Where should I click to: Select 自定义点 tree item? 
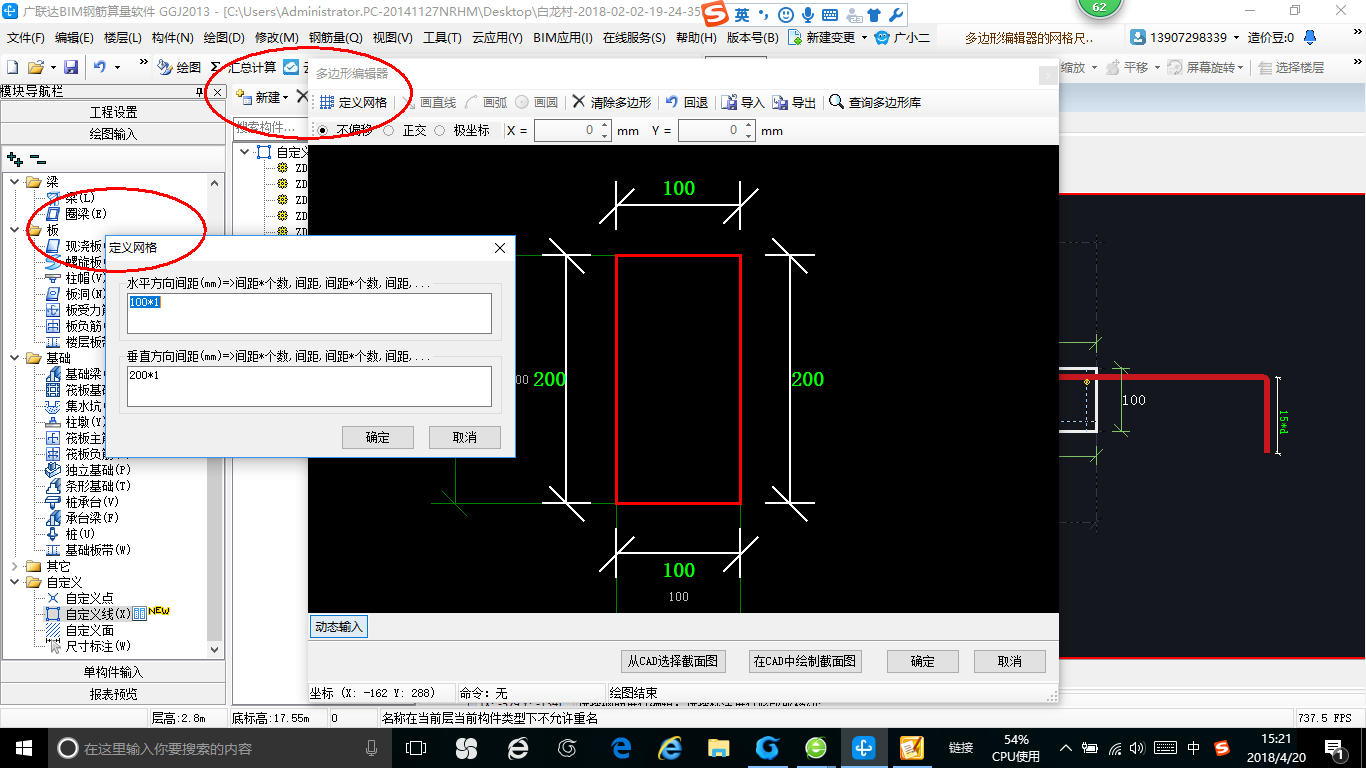tap(80, 598)
